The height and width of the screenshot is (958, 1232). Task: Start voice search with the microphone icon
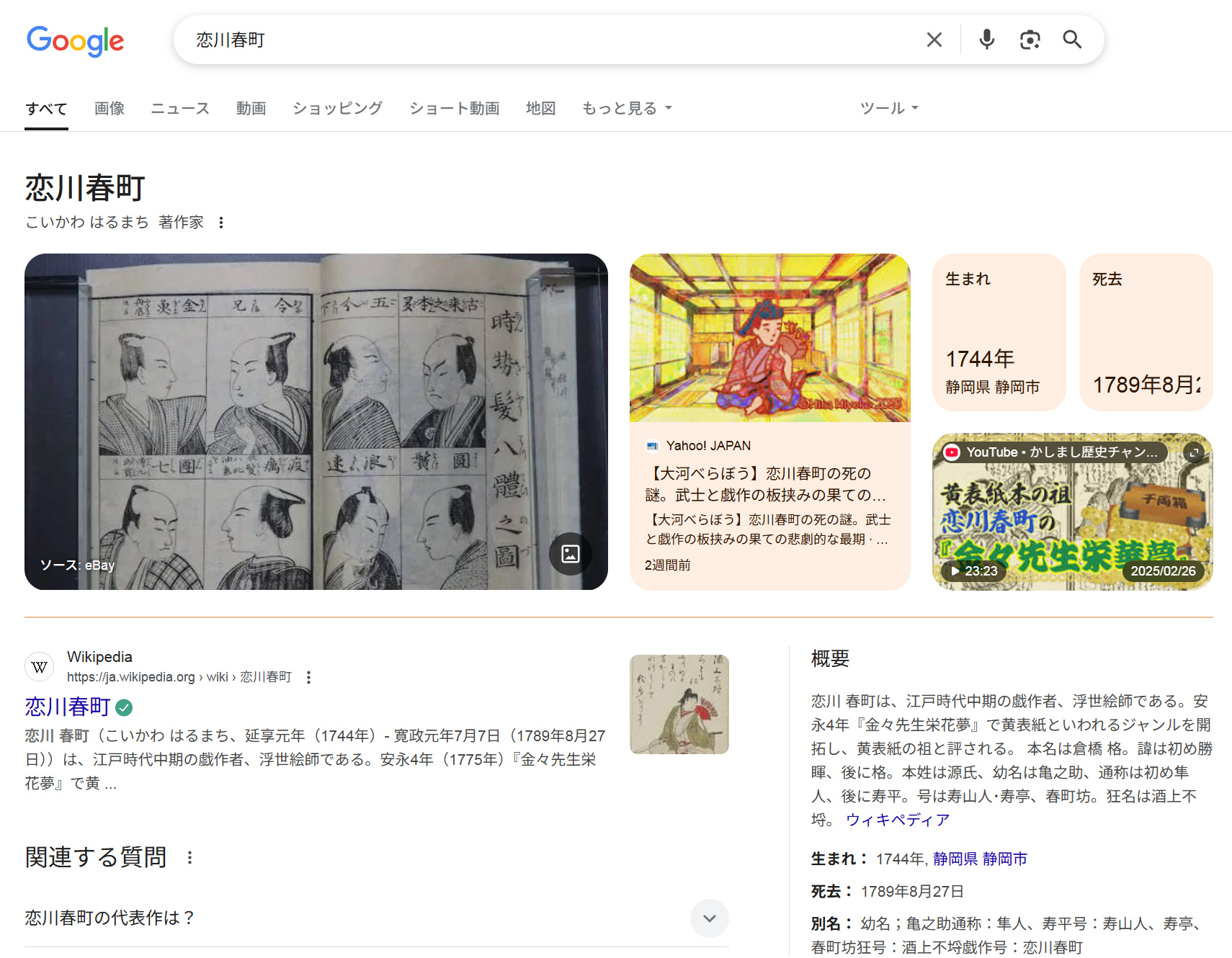pos(986,40)
